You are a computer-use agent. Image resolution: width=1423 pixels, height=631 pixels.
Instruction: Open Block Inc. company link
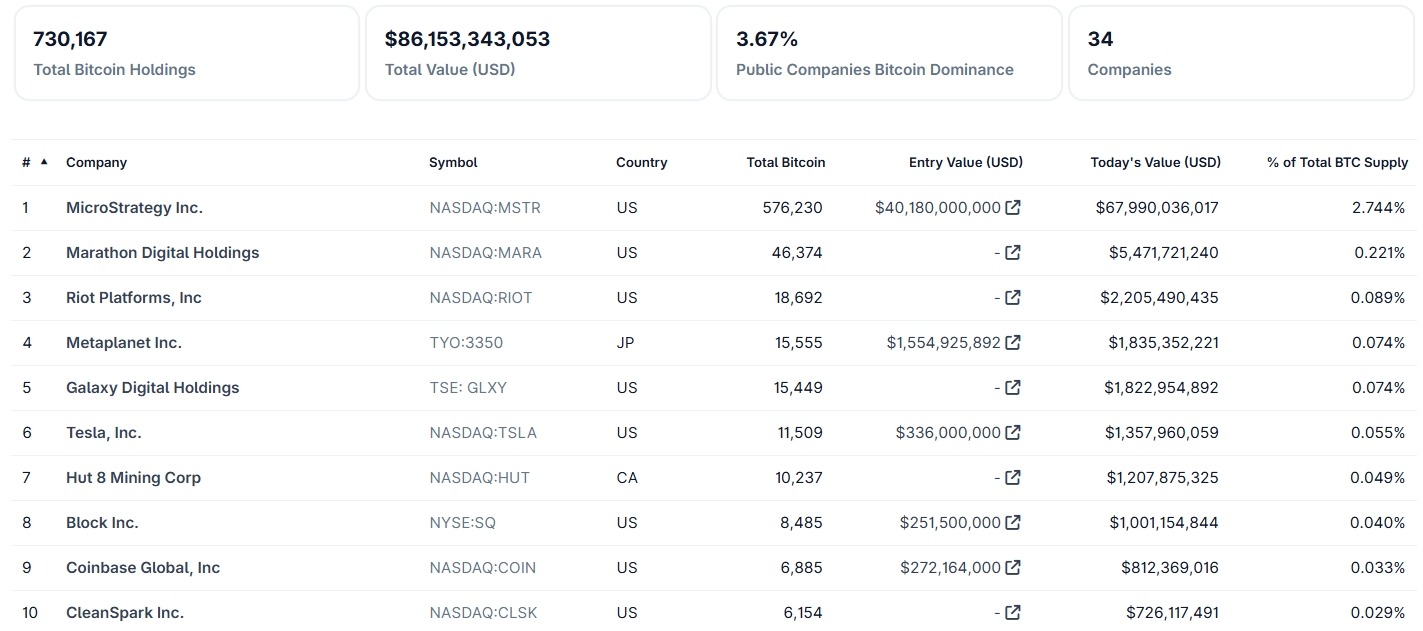click(102, 523)
